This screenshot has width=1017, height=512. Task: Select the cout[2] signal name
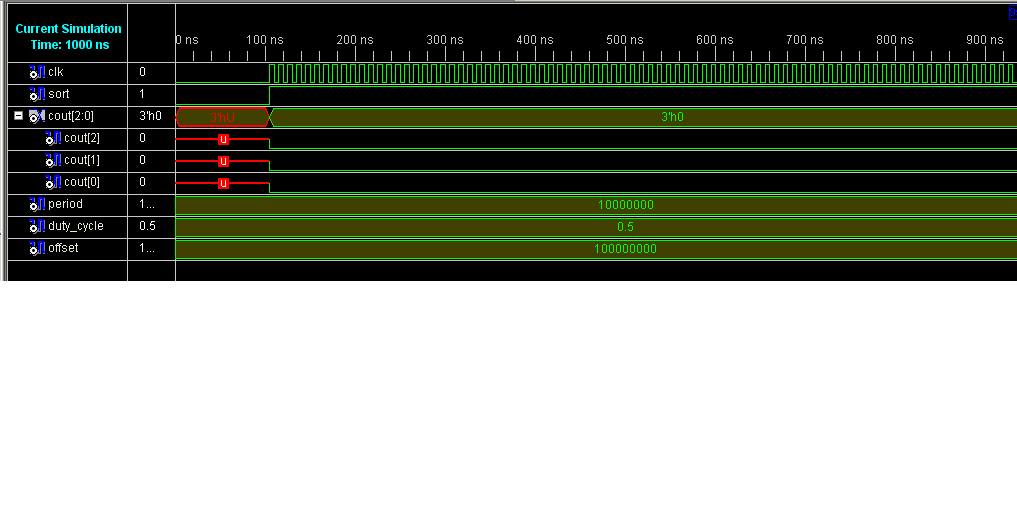tap(82, 138)
